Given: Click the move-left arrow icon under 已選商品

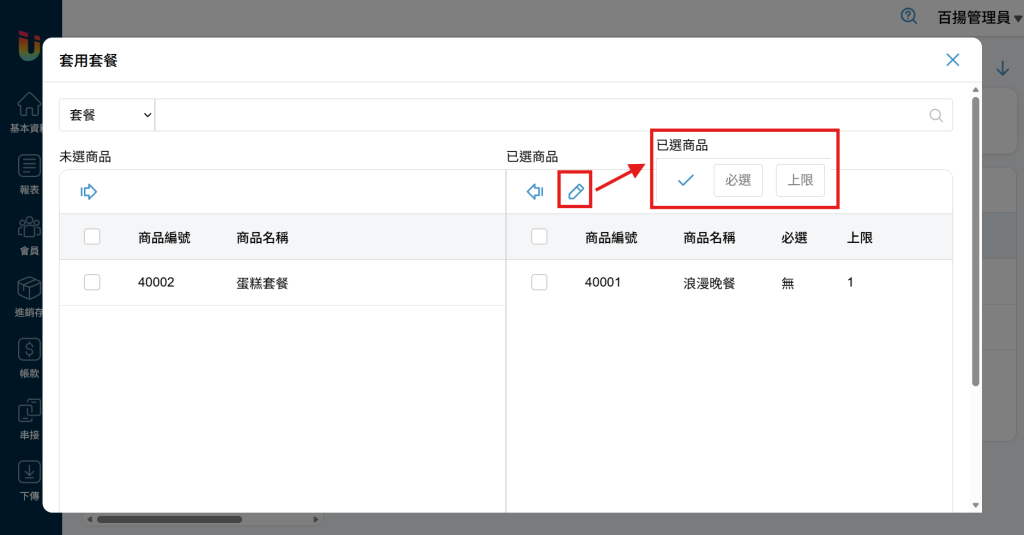Looking at the screenshot, I should point(535,191).
